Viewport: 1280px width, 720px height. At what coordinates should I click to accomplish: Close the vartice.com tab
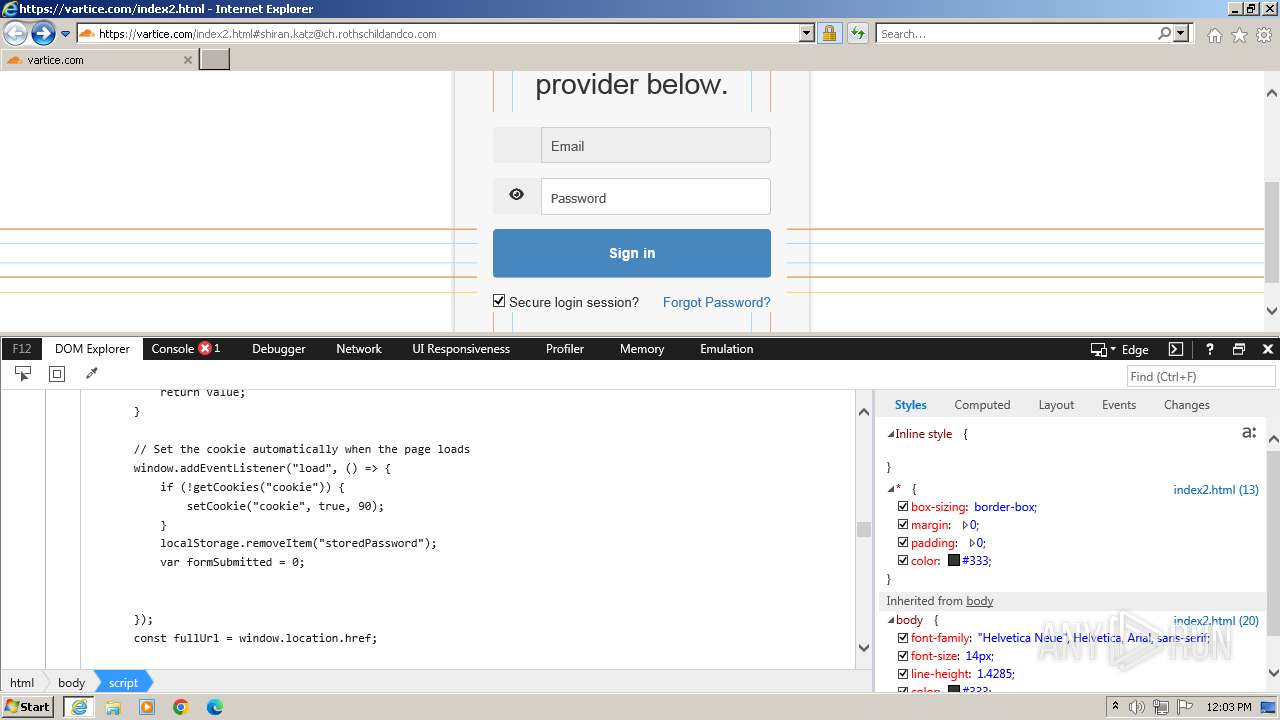coord(187,60)
